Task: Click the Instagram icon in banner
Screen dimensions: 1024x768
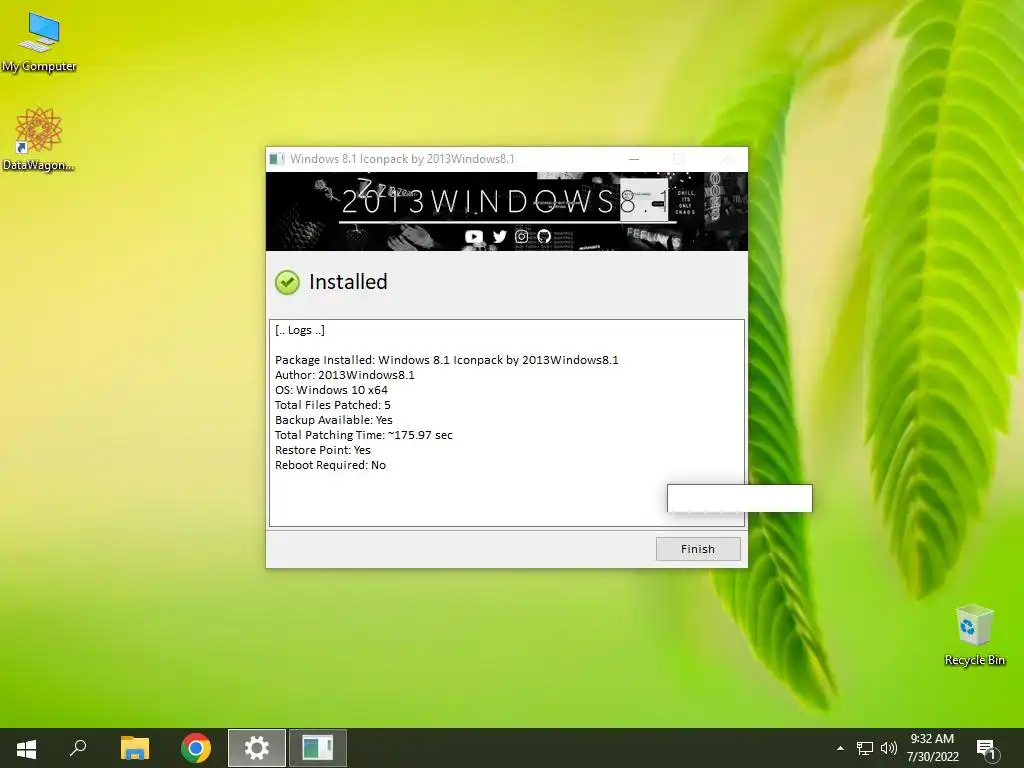Action: (x=521, y=236)
